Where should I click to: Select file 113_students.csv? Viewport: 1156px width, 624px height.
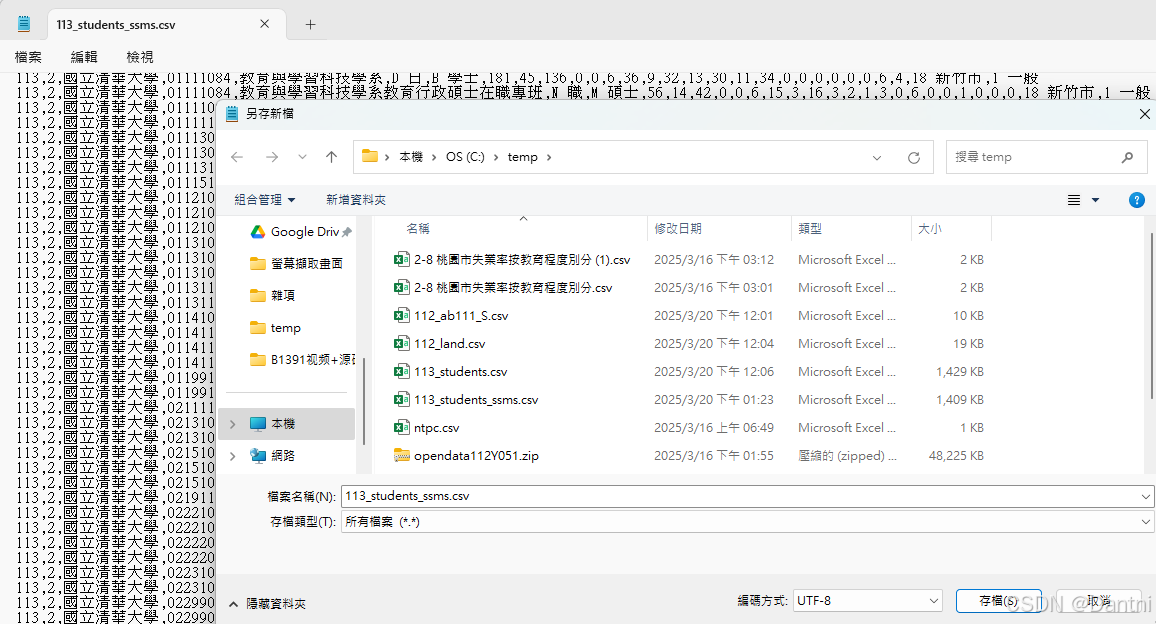tap(461, 372)
